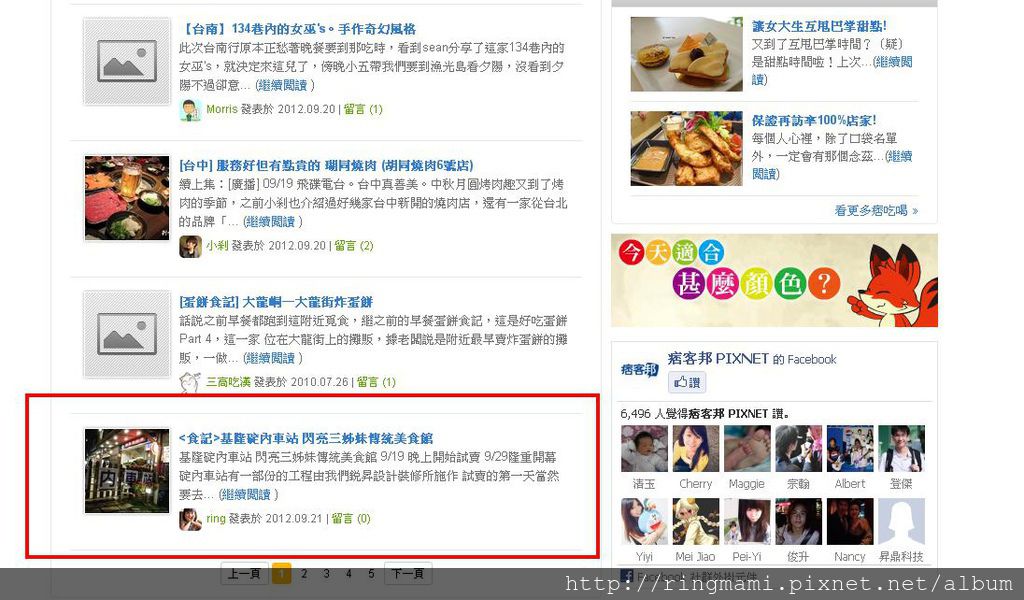Screen dimensions: 1024x600
Task: Click the 下一頁 next page button
Action: click(408, 573)
